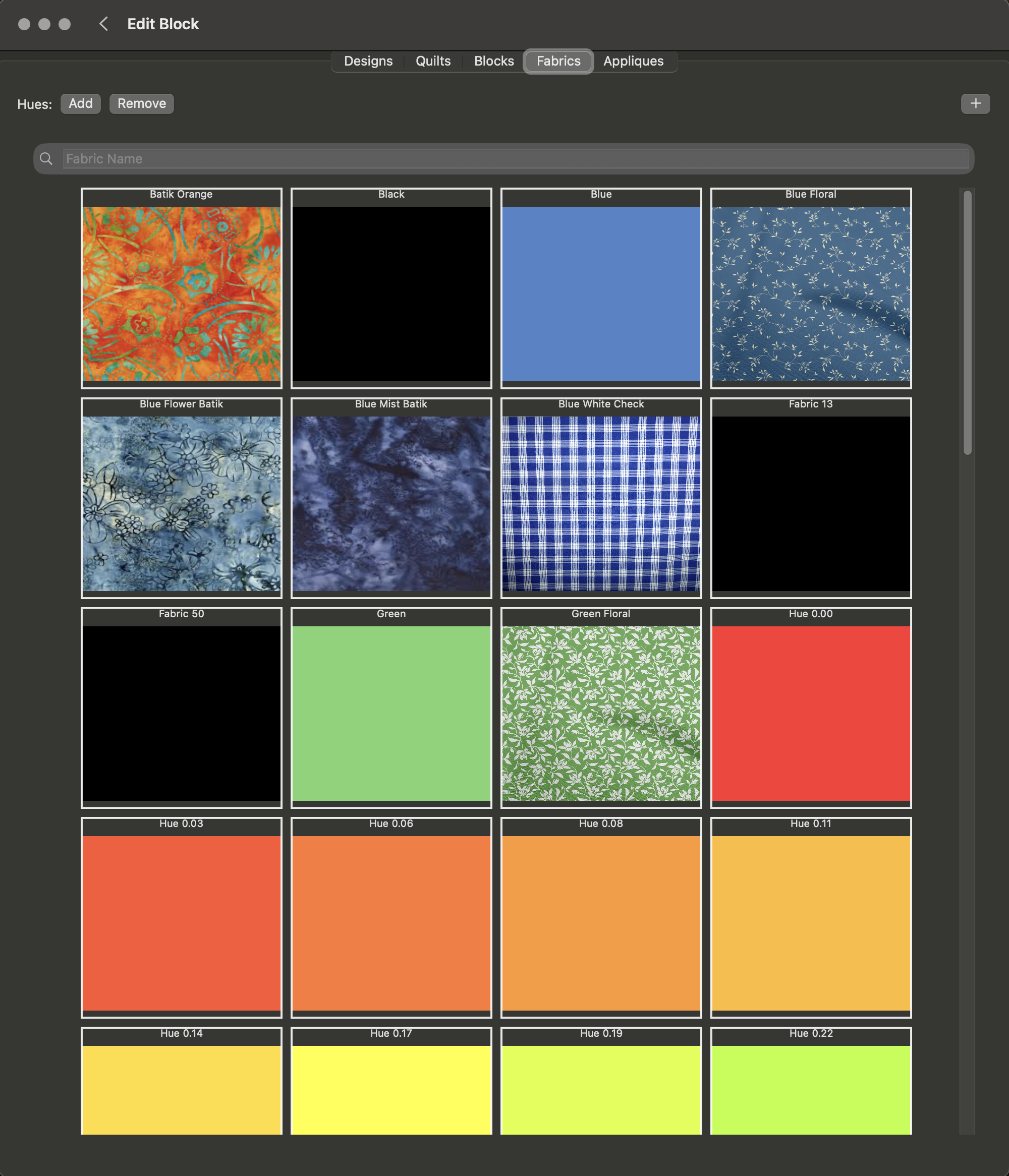Select the Fabrics tab
The width and height of the screenshot is (1009, 1176).
tap(558, 61)
